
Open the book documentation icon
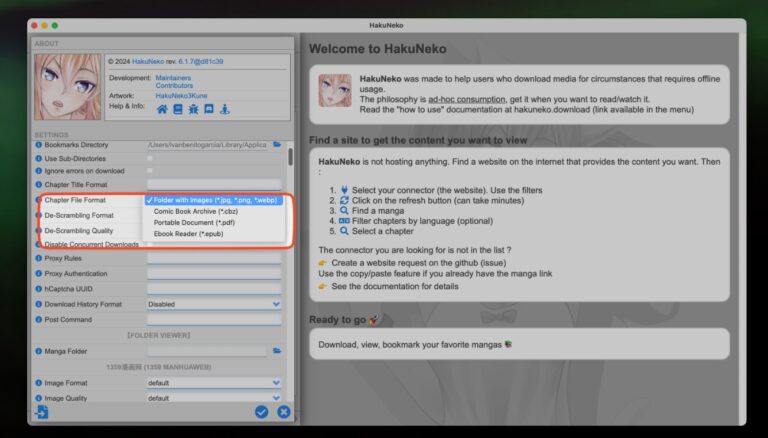178,109
